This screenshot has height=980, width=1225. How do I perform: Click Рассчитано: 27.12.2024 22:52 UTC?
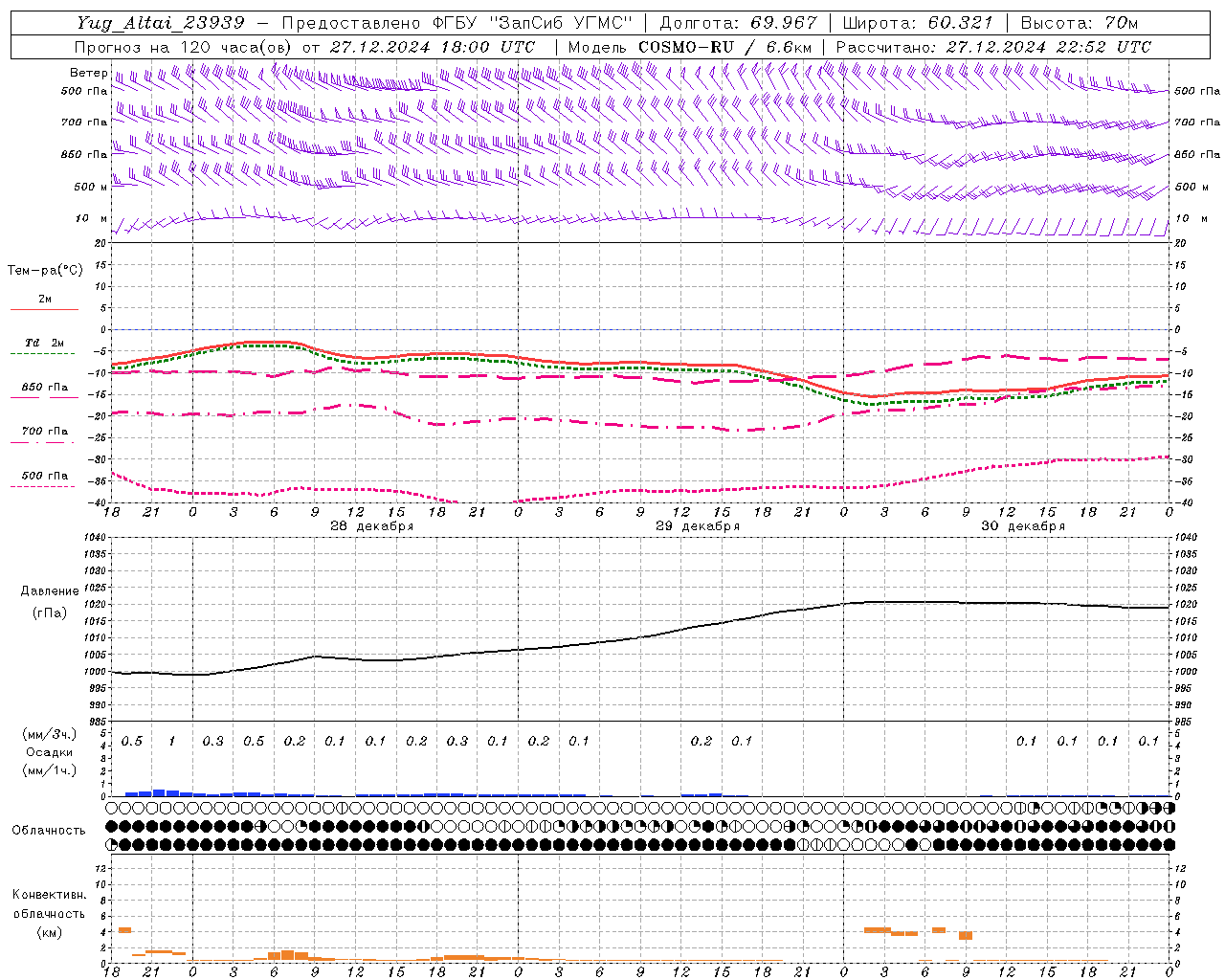[x=993, y=47]
